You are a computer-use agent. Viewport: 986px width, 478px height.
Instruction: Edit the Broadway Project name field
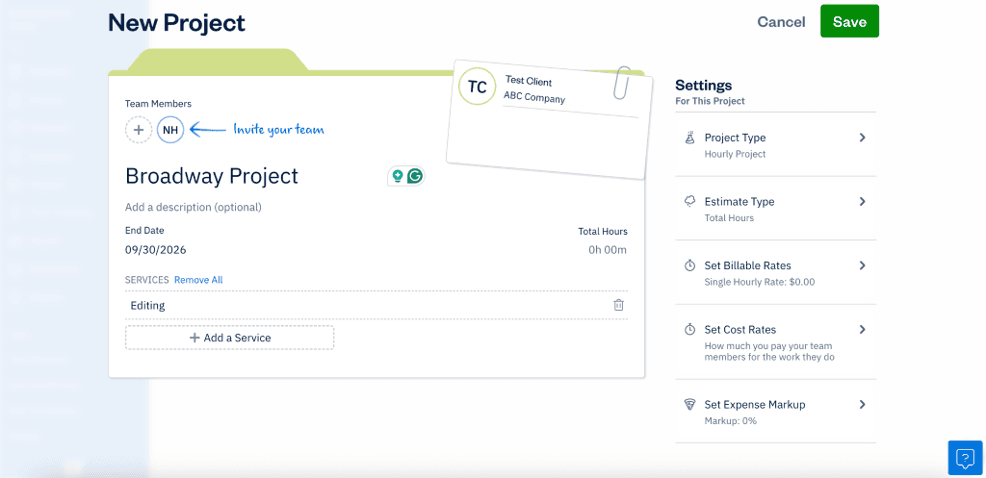(x=212, y=176)
